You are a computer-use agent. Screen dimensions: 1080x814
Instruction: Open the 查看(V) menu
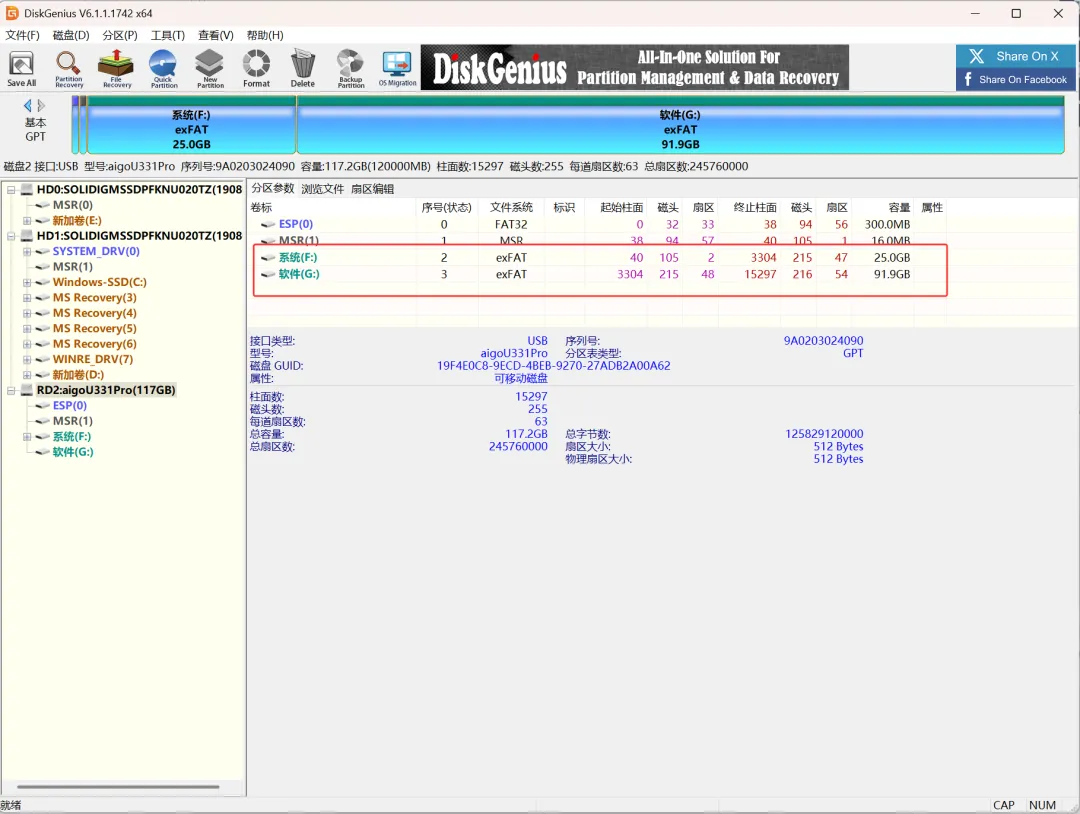pos(216,35)
